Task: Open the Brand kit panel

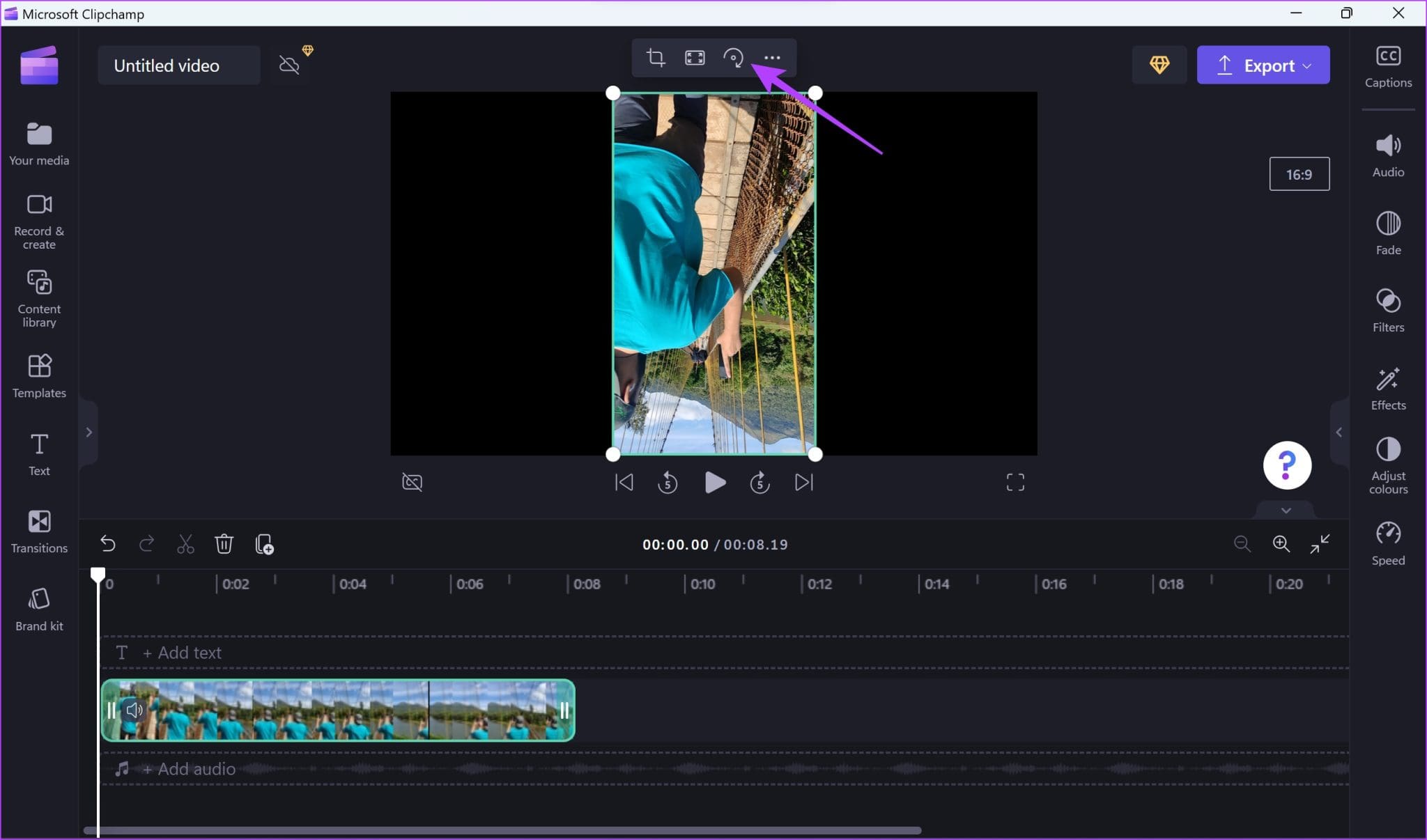Action: 39,609
